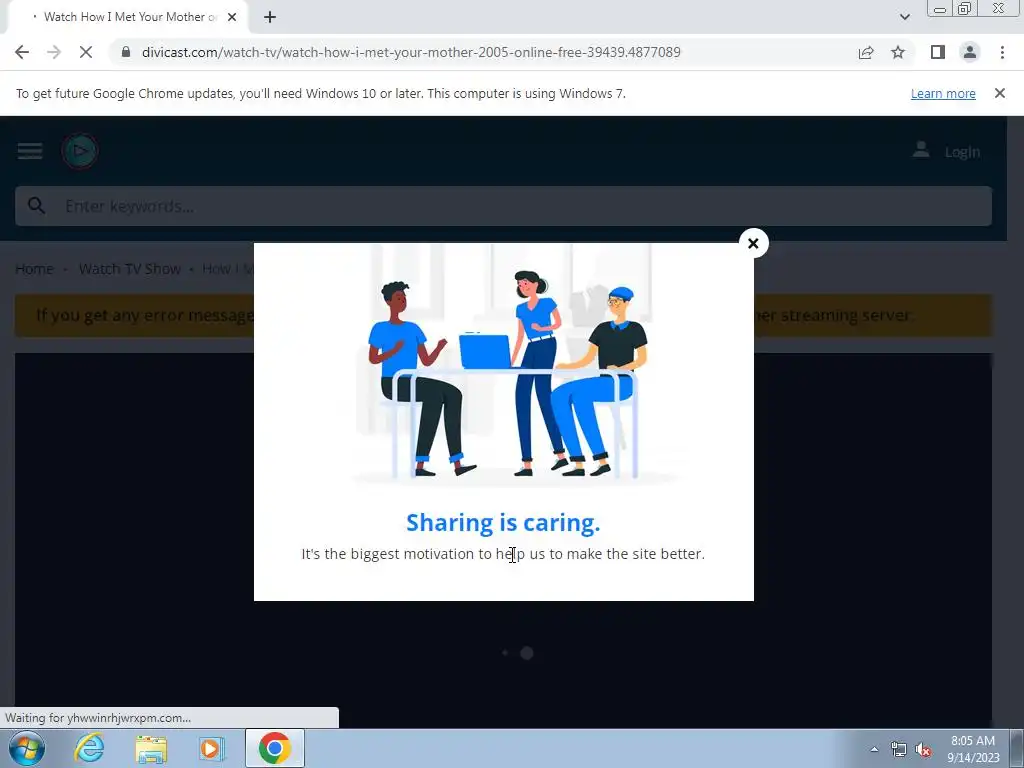1024x768 pixels.
Task: Open Windows Explorer folder in taskbar
Action: click(151, 748)
